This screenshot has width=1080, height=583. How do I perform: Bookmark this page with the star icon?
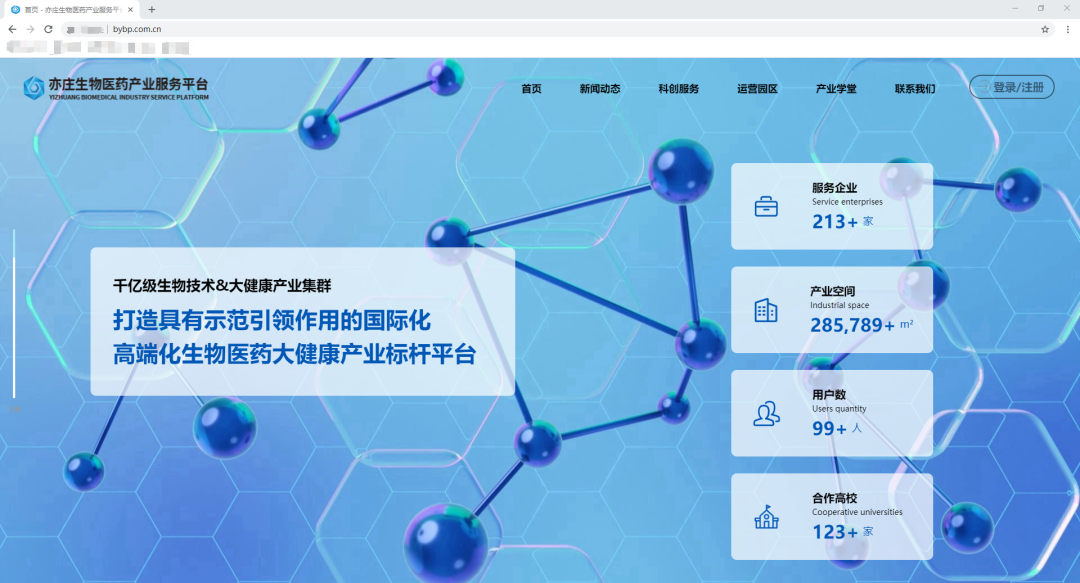tap(1045, 29)
